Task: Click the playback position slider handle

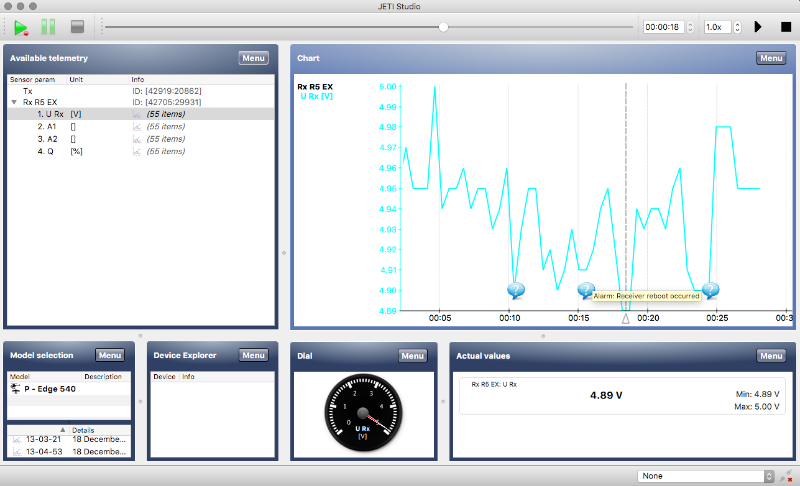Action: pyautogui.click(x=443, y=27)
